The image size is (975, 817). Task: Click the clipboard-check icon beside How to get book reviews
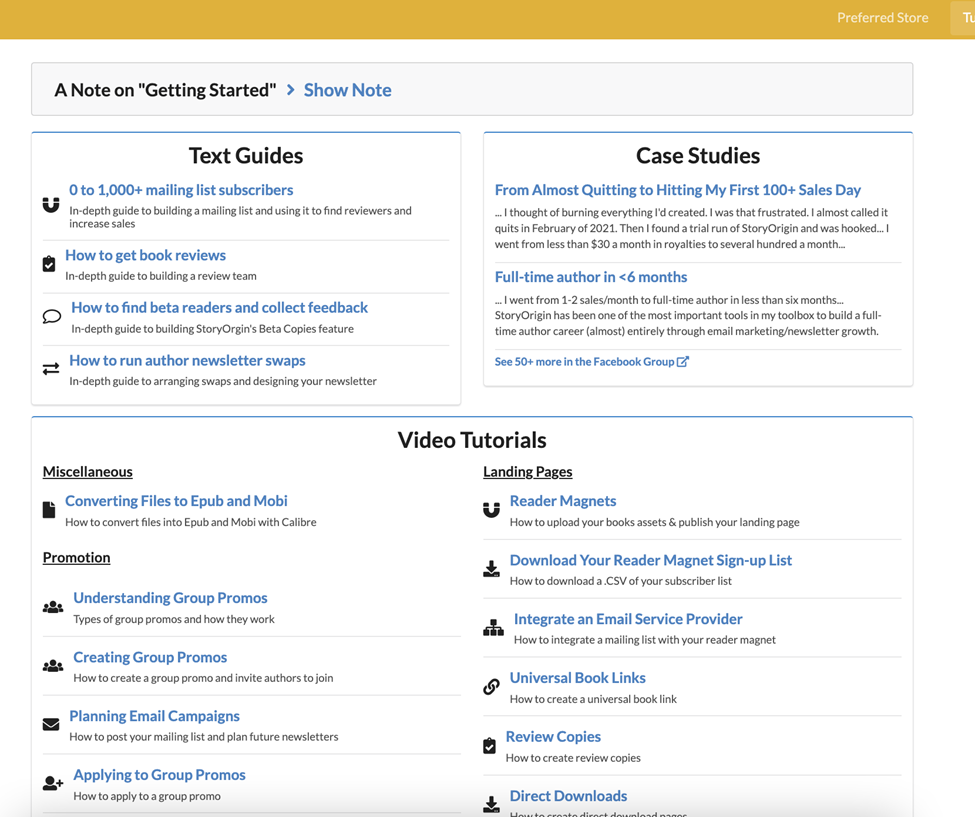coord(49,264)
